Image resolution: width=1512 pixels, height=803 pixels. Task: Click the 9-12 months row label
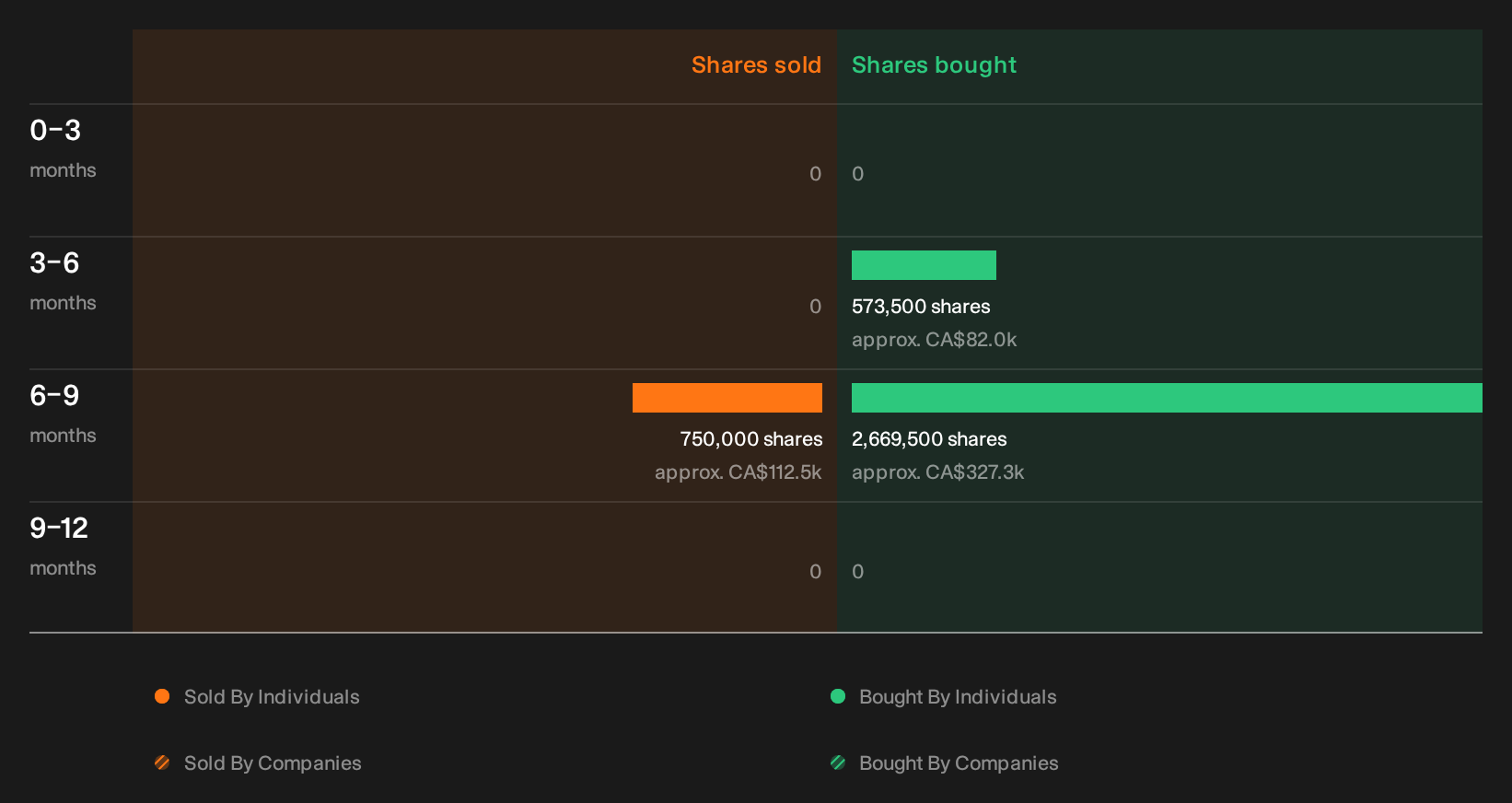[x=63, y=547]
